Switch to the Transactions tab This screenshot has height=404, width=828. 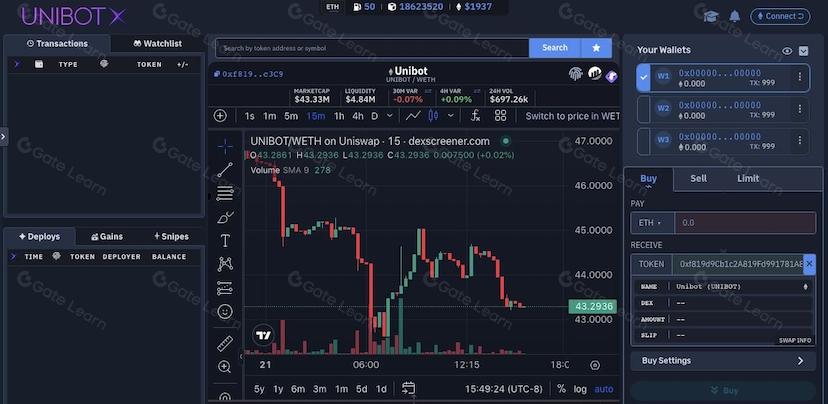(x=58, y=44)
